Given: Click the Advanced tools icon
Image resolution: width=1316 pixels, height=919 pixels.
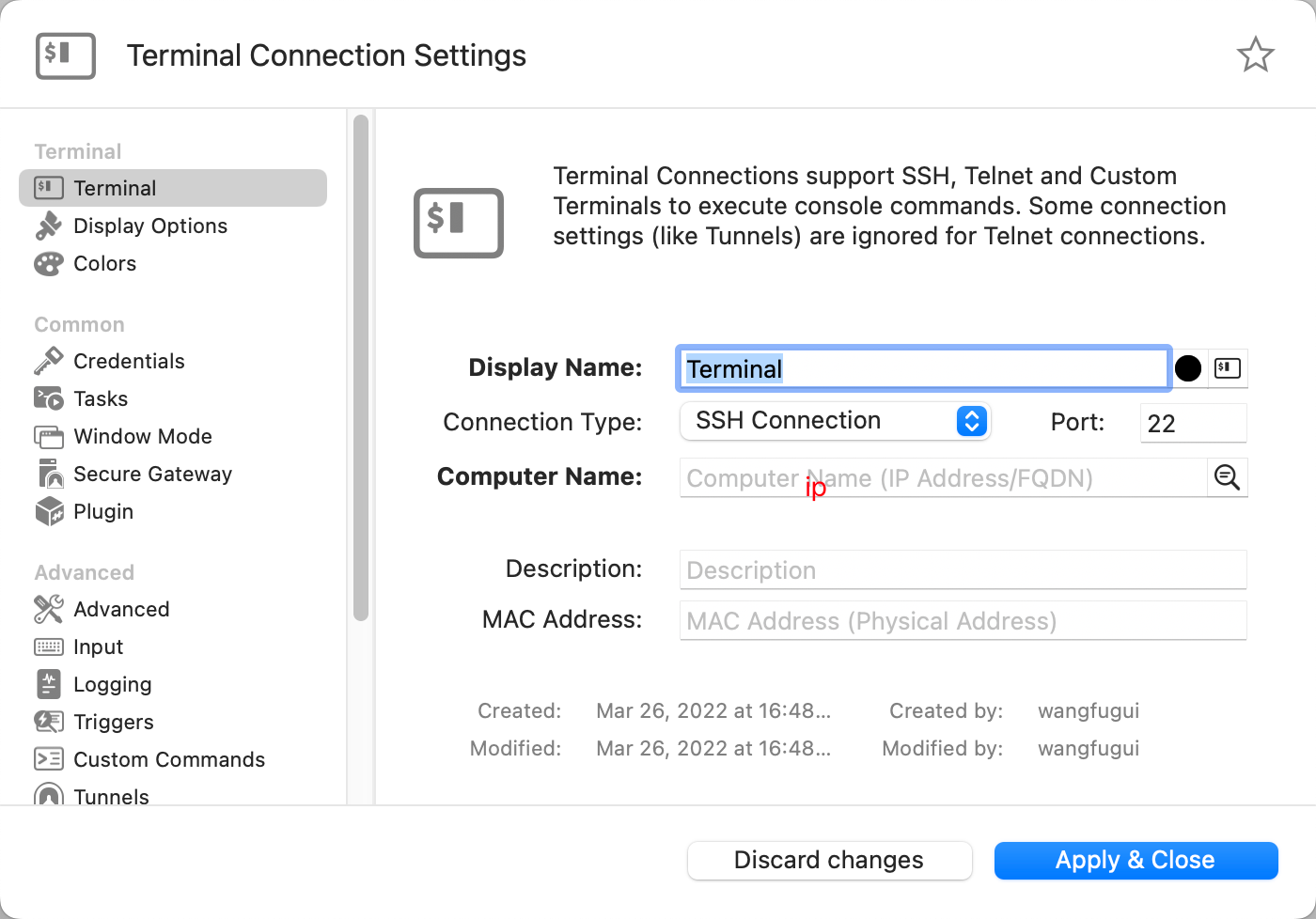Looking at the screenshot, I should click(49, 609).
